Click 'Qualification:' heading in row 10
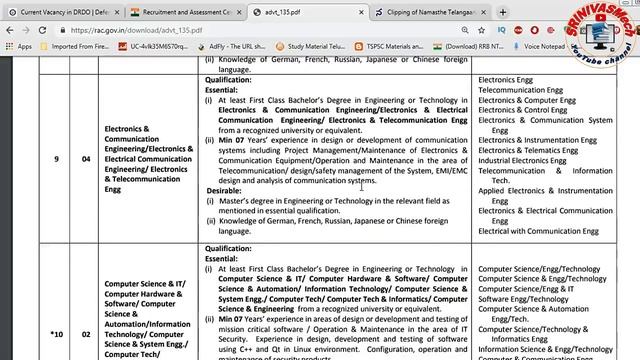Image resolution: width=640 pixels, height=360 pixels. (228, 249)
